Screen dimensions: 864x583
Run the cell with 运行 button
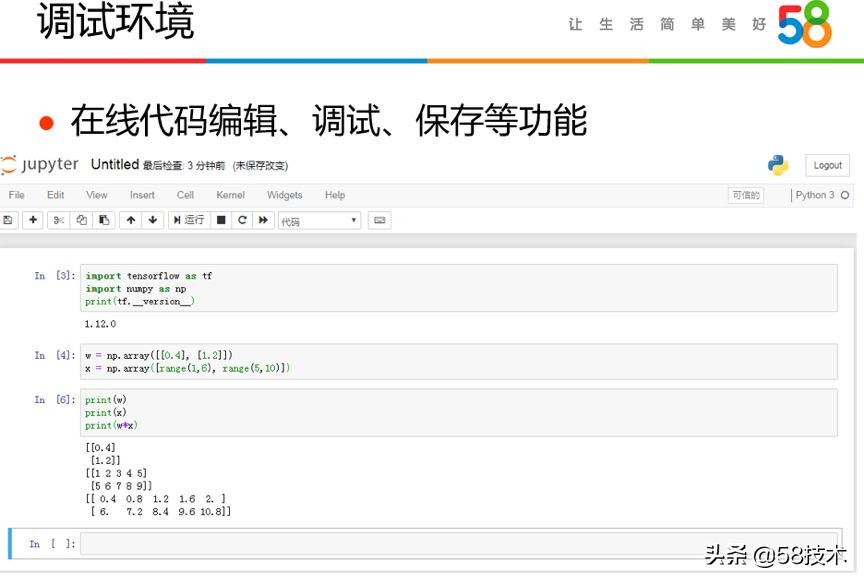(x=189, y=220)
